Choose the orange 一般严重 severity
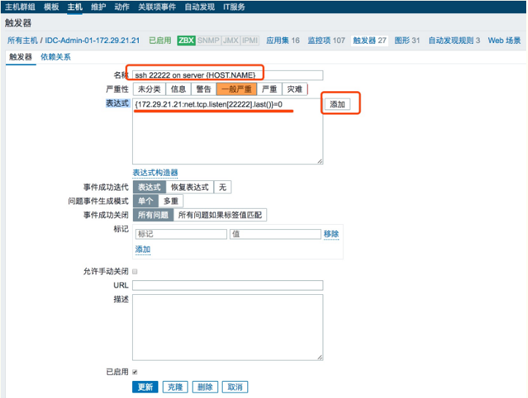Viewport: 528px width, 398px height. click(237, 89)
